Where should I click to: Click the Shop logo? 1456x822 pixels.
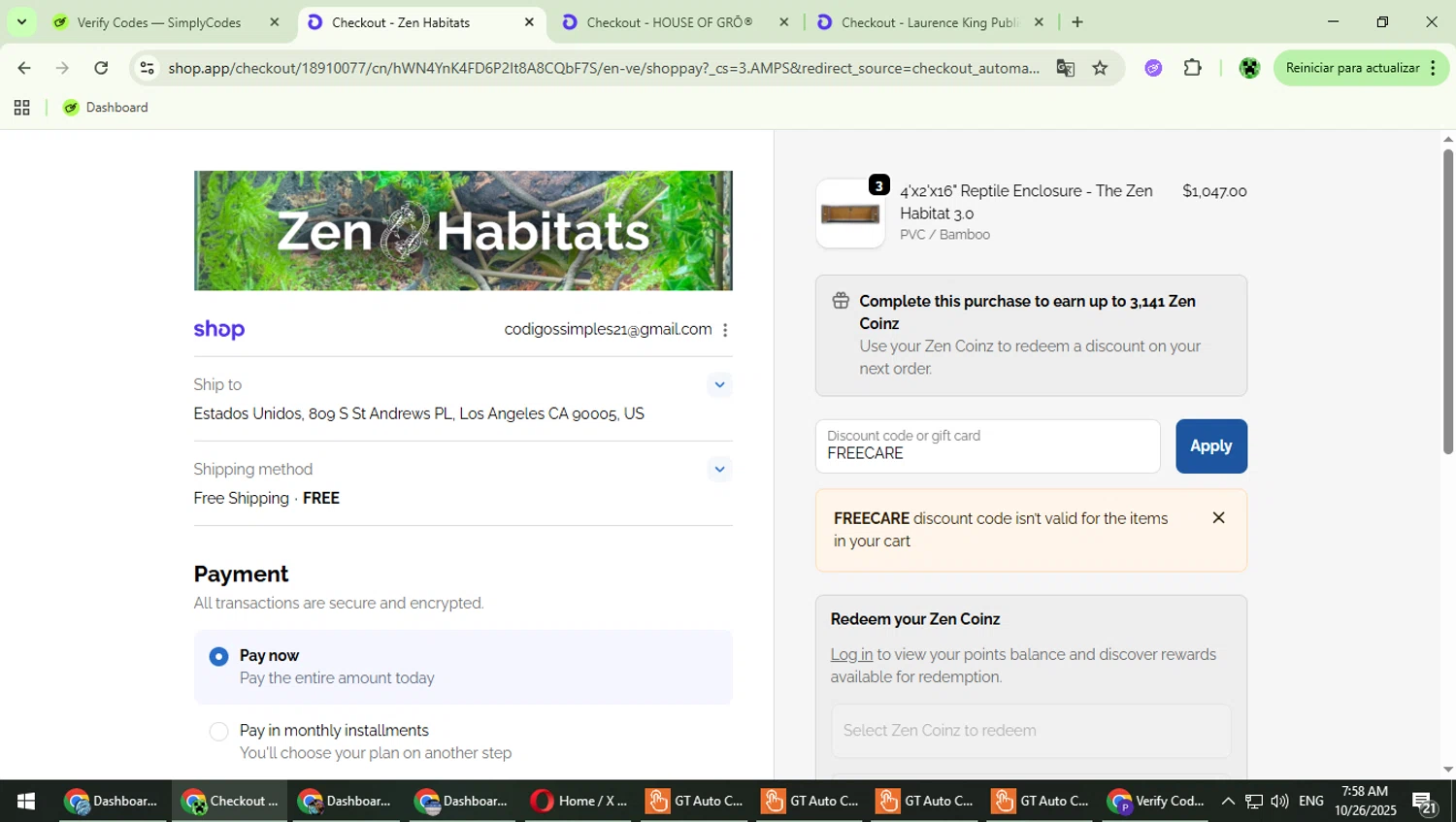coord(219,330)
